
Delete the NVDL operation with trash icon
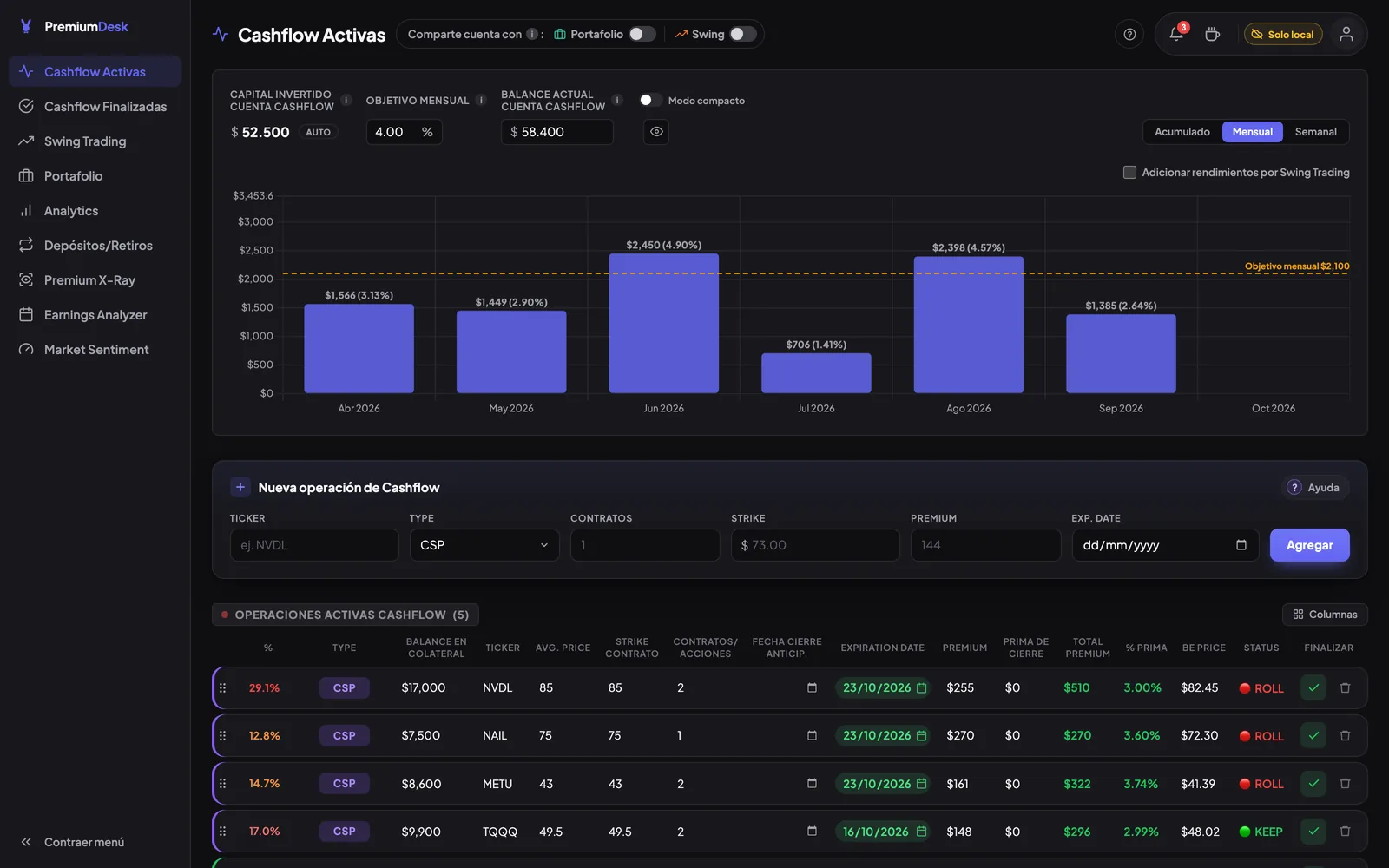[1345, 687]
